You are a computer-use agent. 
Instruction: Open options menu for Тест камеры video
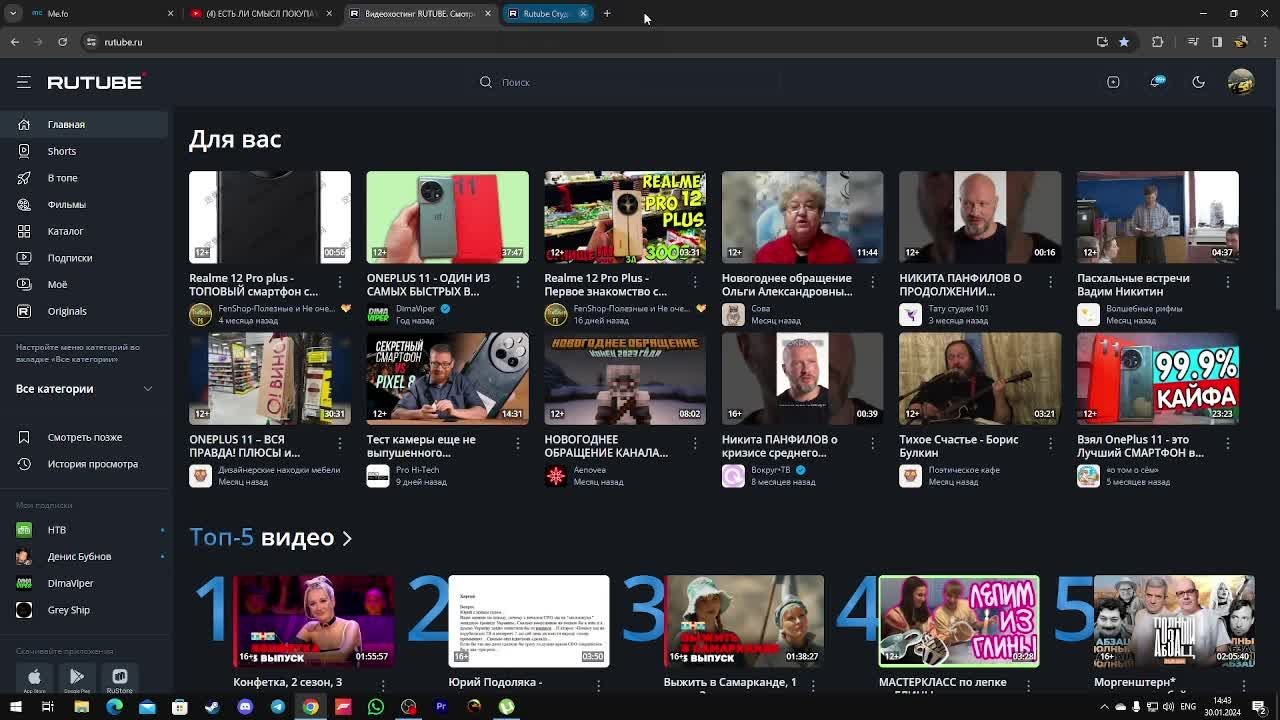coord(517,444)
